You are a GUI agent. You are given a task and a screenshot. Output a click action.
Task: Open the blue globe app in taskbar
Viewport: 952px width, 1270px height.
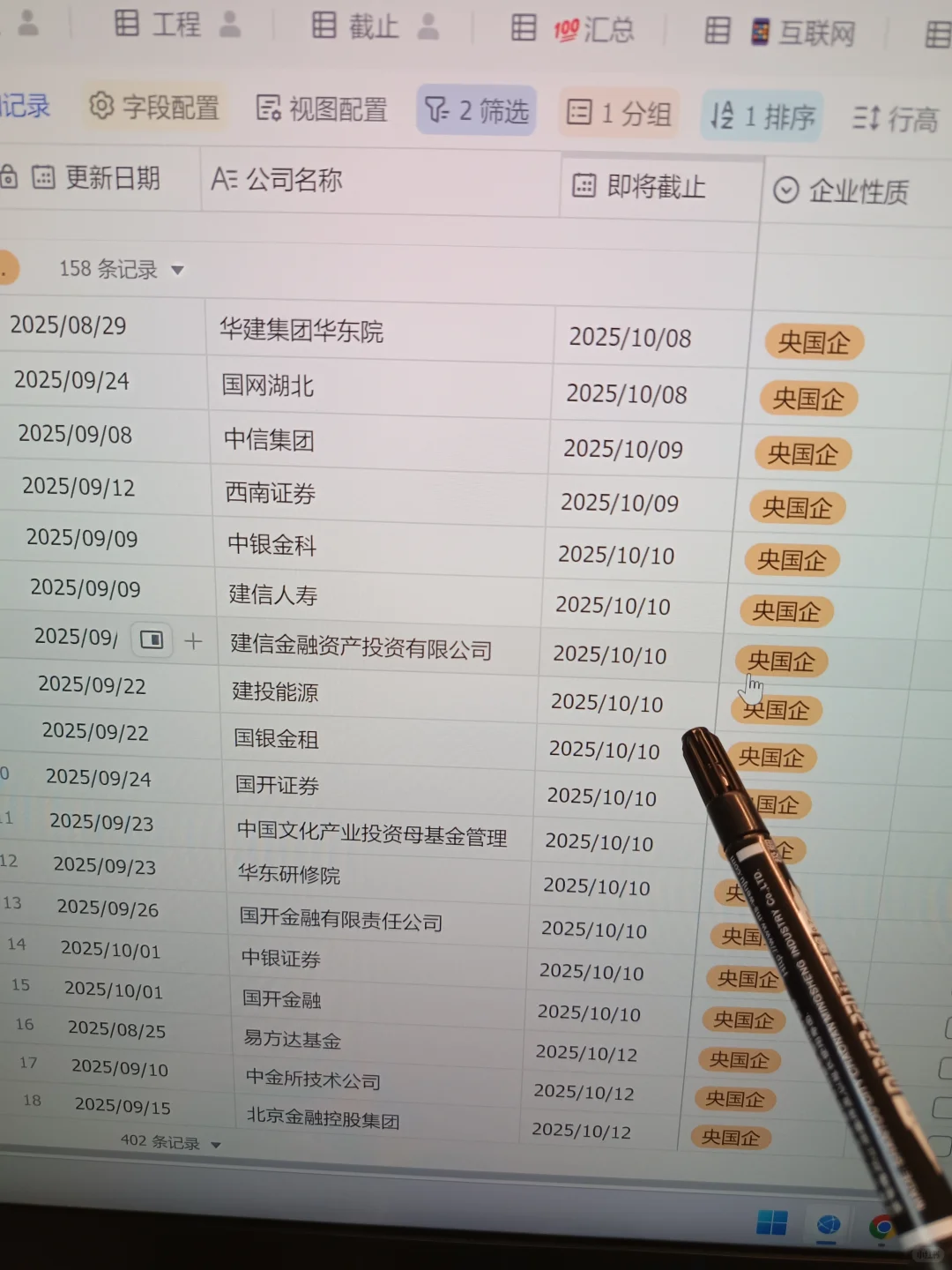pyautogui.click(x=828, y=1225)
